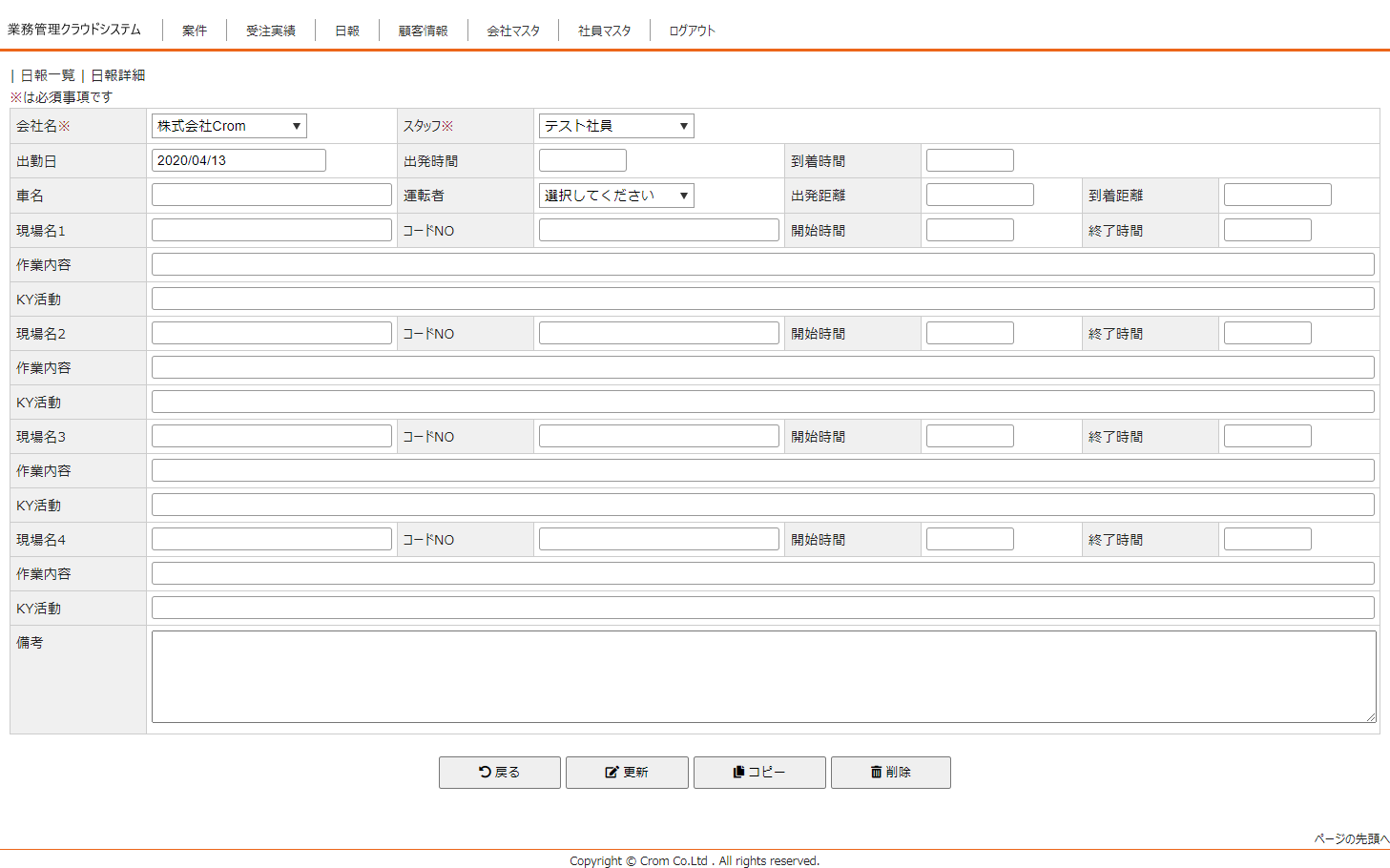Open the スタッフ dropdown showing テスト社員
Viewport: 1390px width, 868px height.
616,126
